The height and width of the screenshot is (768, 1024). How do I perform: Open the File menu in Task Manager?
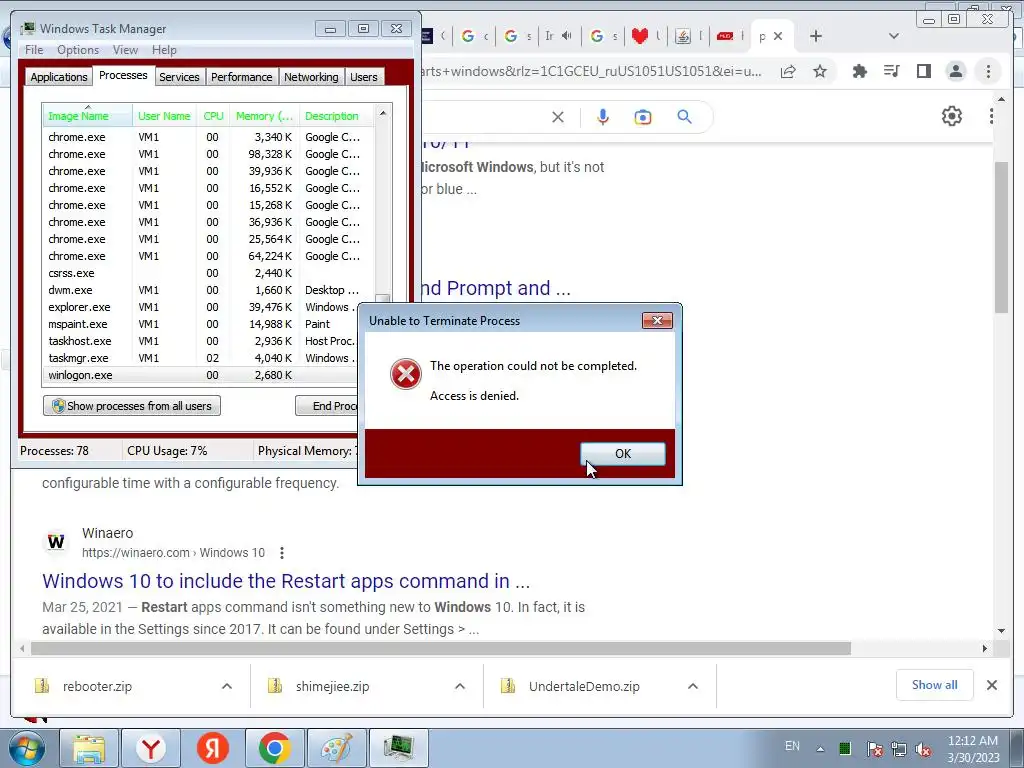34,50
